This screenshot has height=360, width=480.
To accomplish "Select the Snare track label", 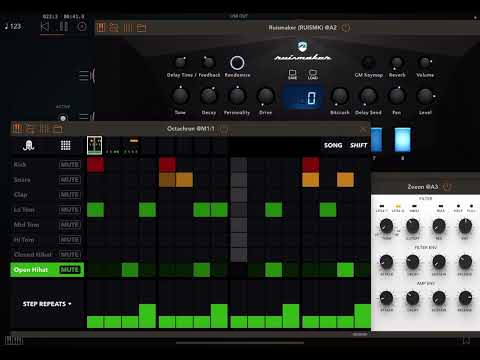I will [22, 180].
